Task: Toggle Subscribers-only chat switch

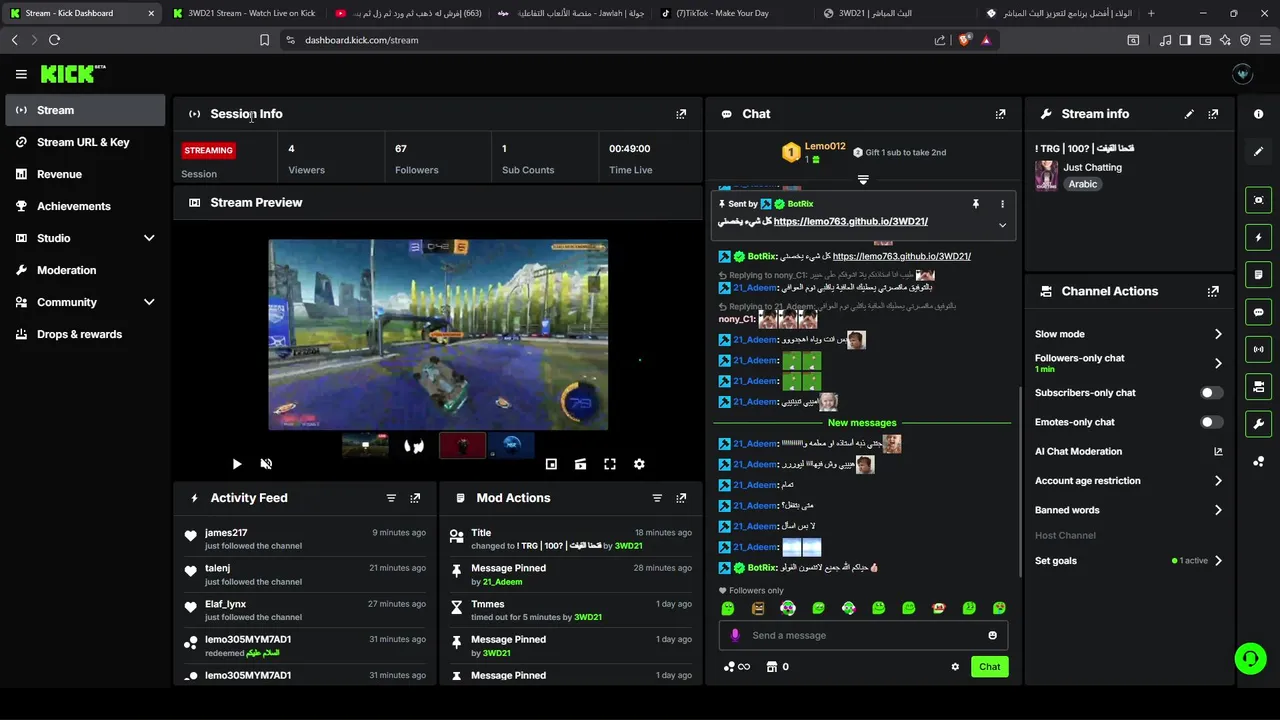Action: pos(1211,393)
